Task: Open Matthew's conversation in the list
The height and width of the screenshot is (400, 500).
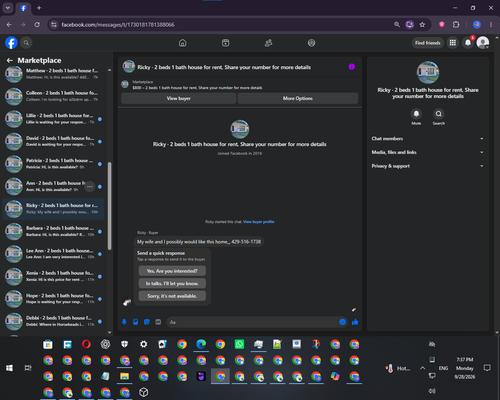Action: [53, 74]
